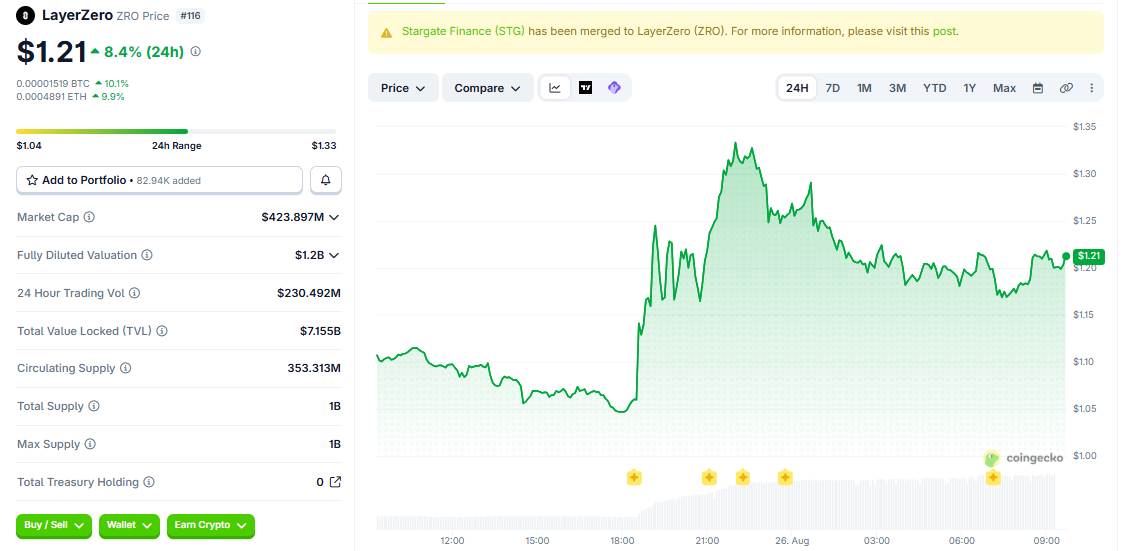Click the 0.00001519 BTC price text
Screen dimensions: 1124x551
click(54, 84)
